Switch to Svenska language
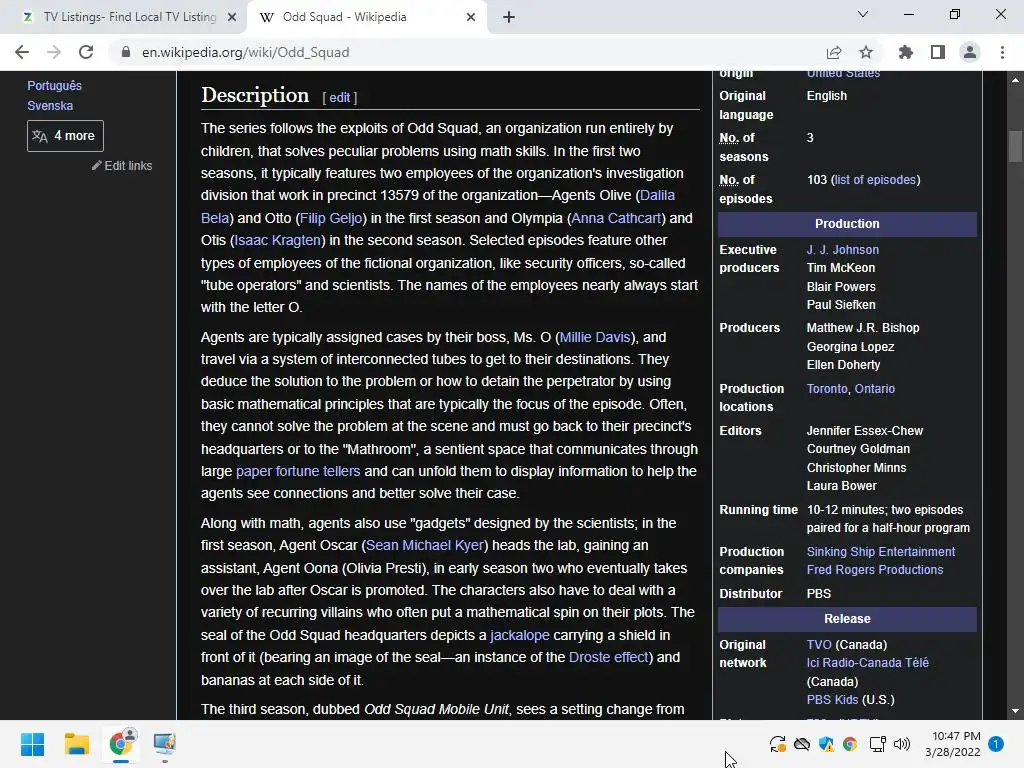Image resolution: width=1024 pixels, height=768 pixels. [50, 106]
